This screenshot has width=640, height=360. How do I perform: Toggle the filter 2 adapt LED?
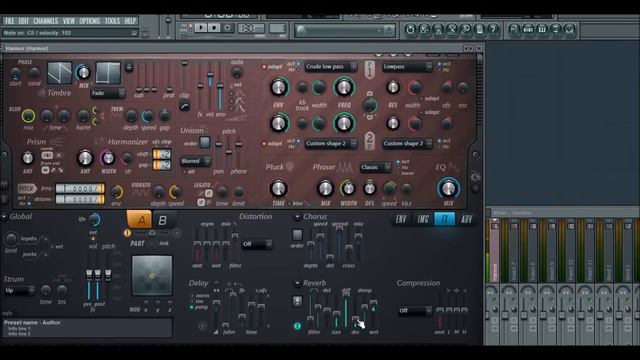(x=264, y=144)
